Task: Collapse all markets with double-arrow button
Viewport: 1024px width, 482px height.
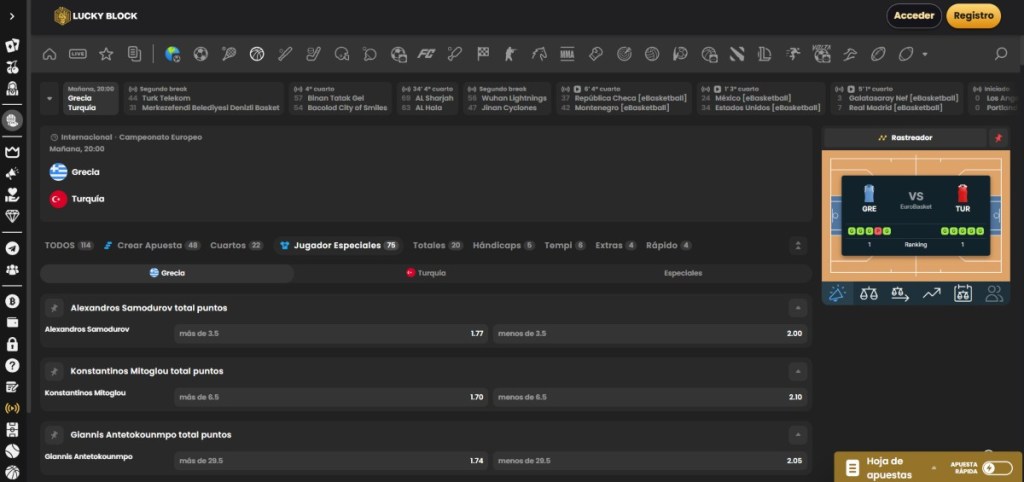Action: (797, 246)
